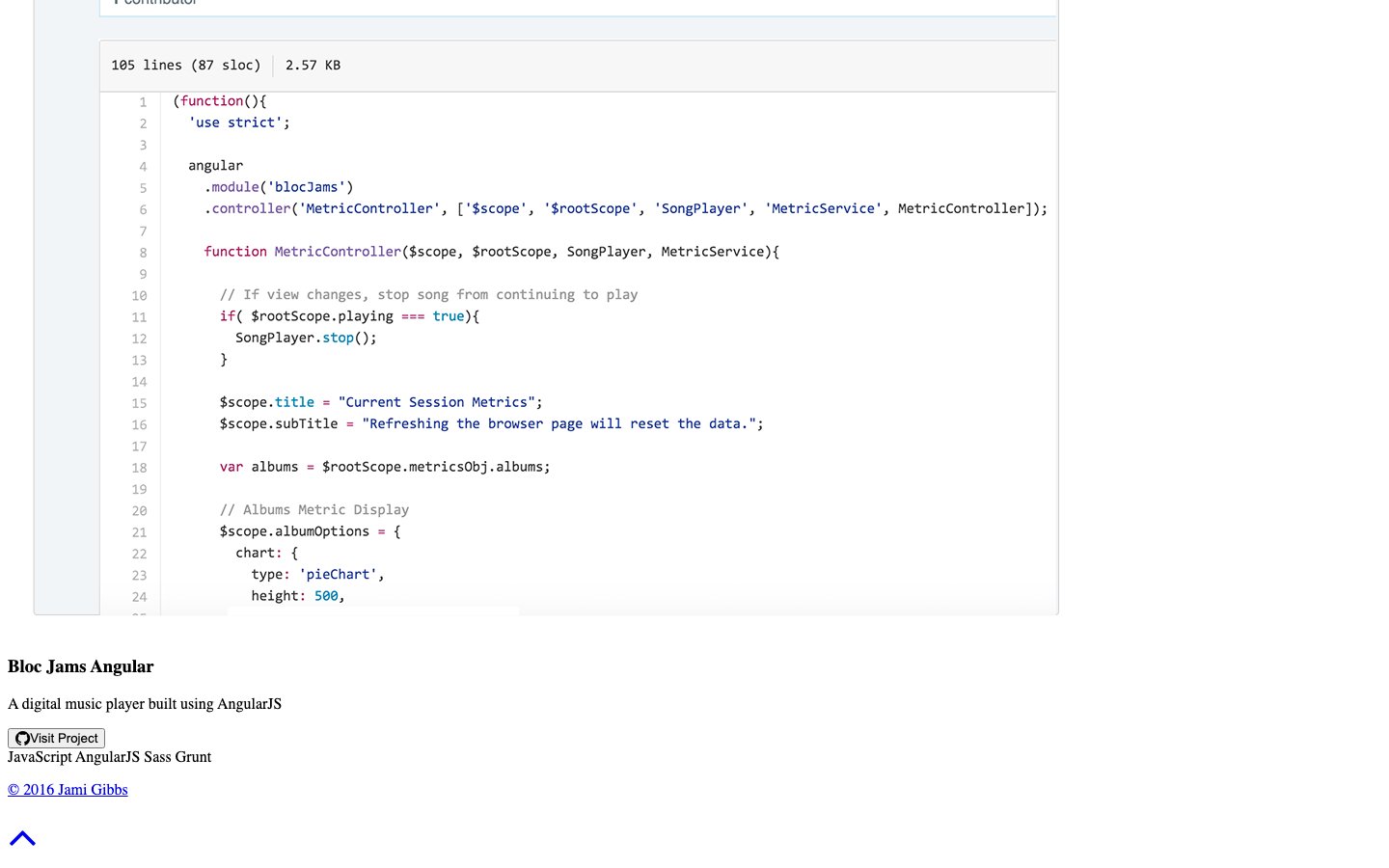Click the Bloc Jams Angular heading

[81, 666]
